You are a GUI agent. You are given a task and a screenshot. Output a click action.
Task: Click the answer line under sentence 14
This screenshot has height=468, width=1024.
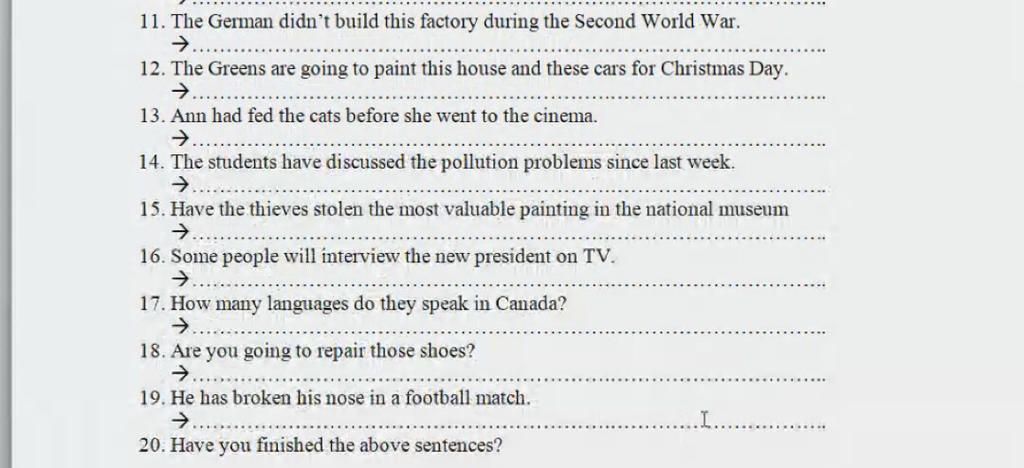510,191
